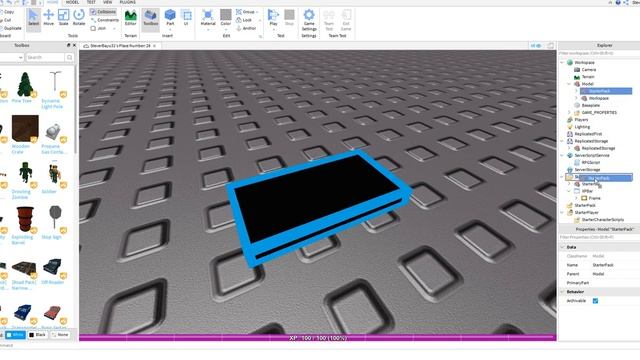Screen dimensions: 640x360
Task: Start Play test
Action: pos(273,16)
